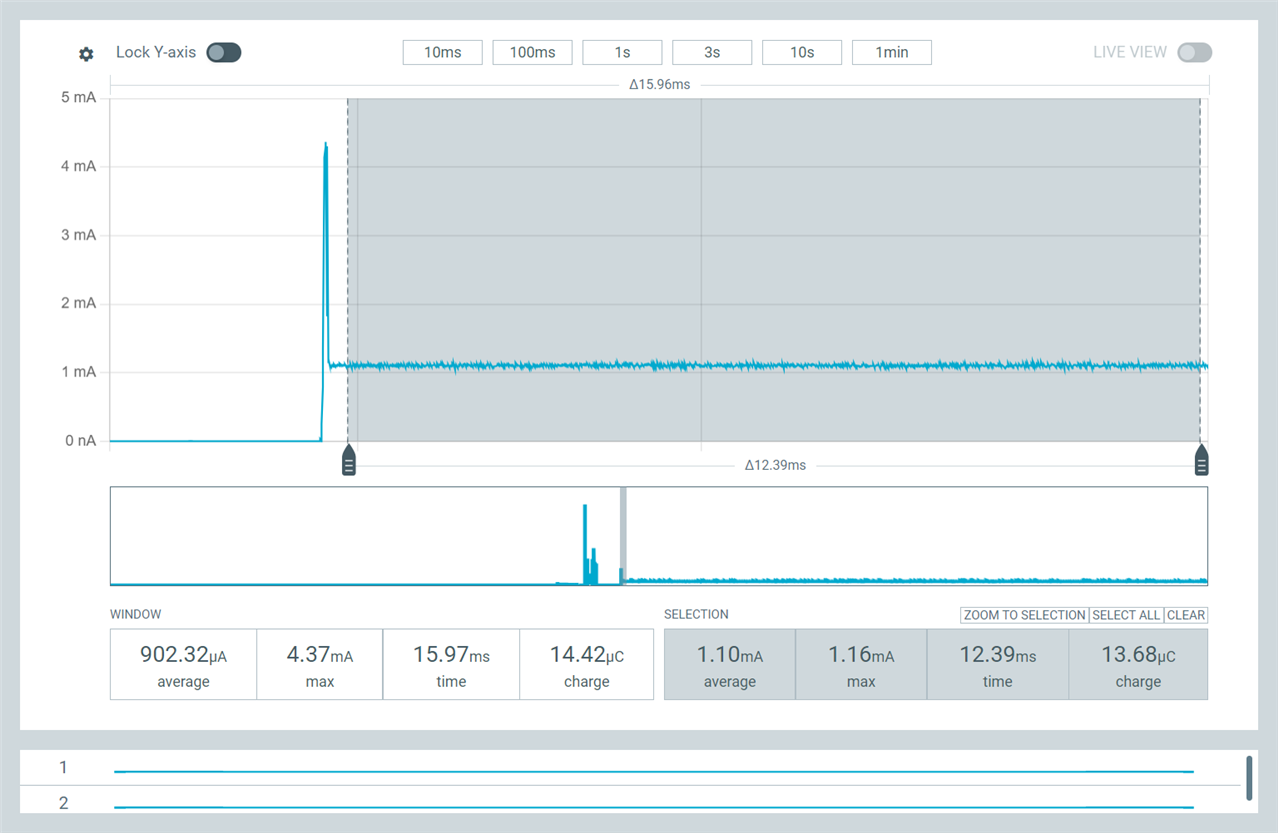Select digital channel 1 label
This screenshot has height=833, width=1278.
coord(63,768)
